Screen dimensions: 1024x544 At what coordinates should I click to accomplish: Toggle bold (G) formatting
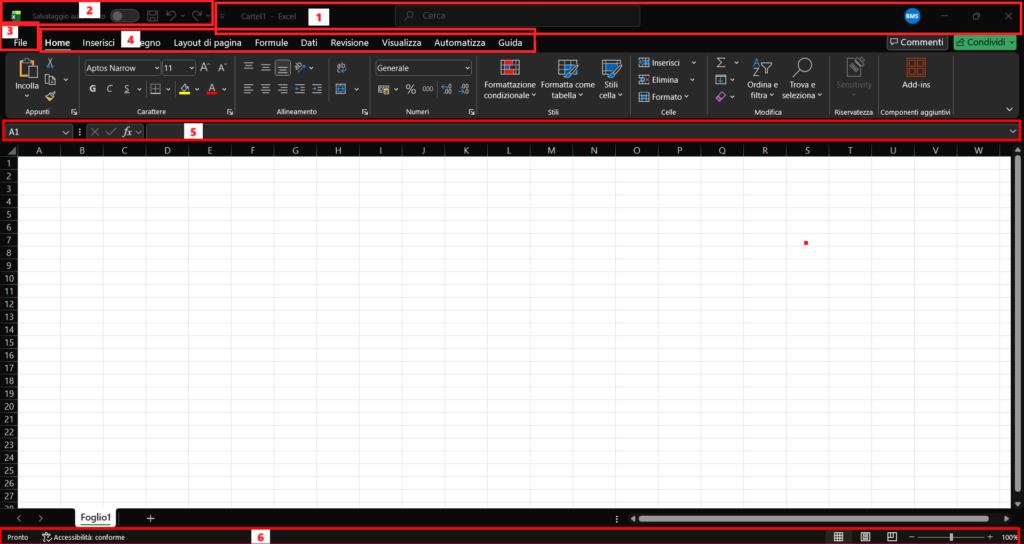[x=93, y=89]
